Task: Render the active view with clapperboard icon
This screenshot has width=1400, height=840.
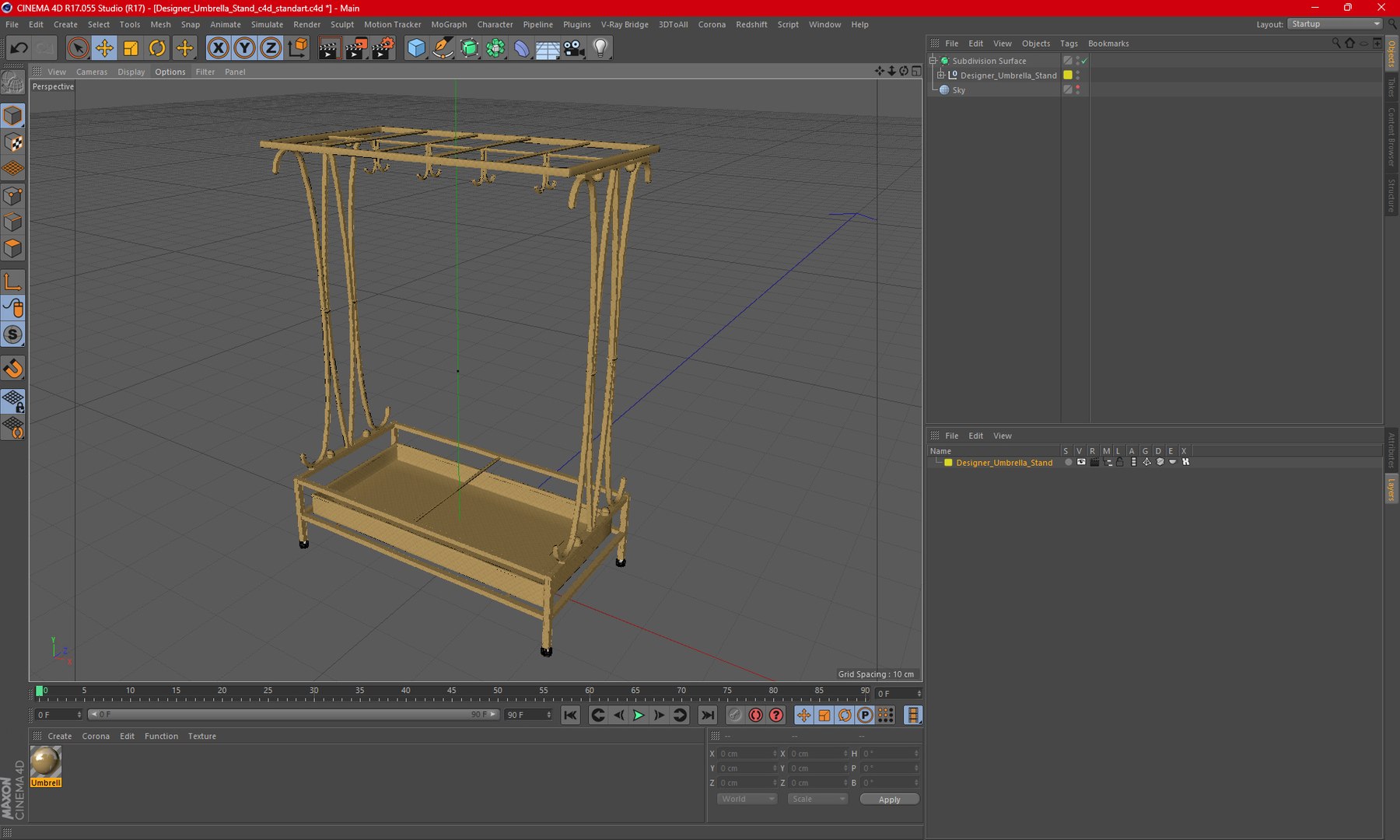Action: pos(329,48)
